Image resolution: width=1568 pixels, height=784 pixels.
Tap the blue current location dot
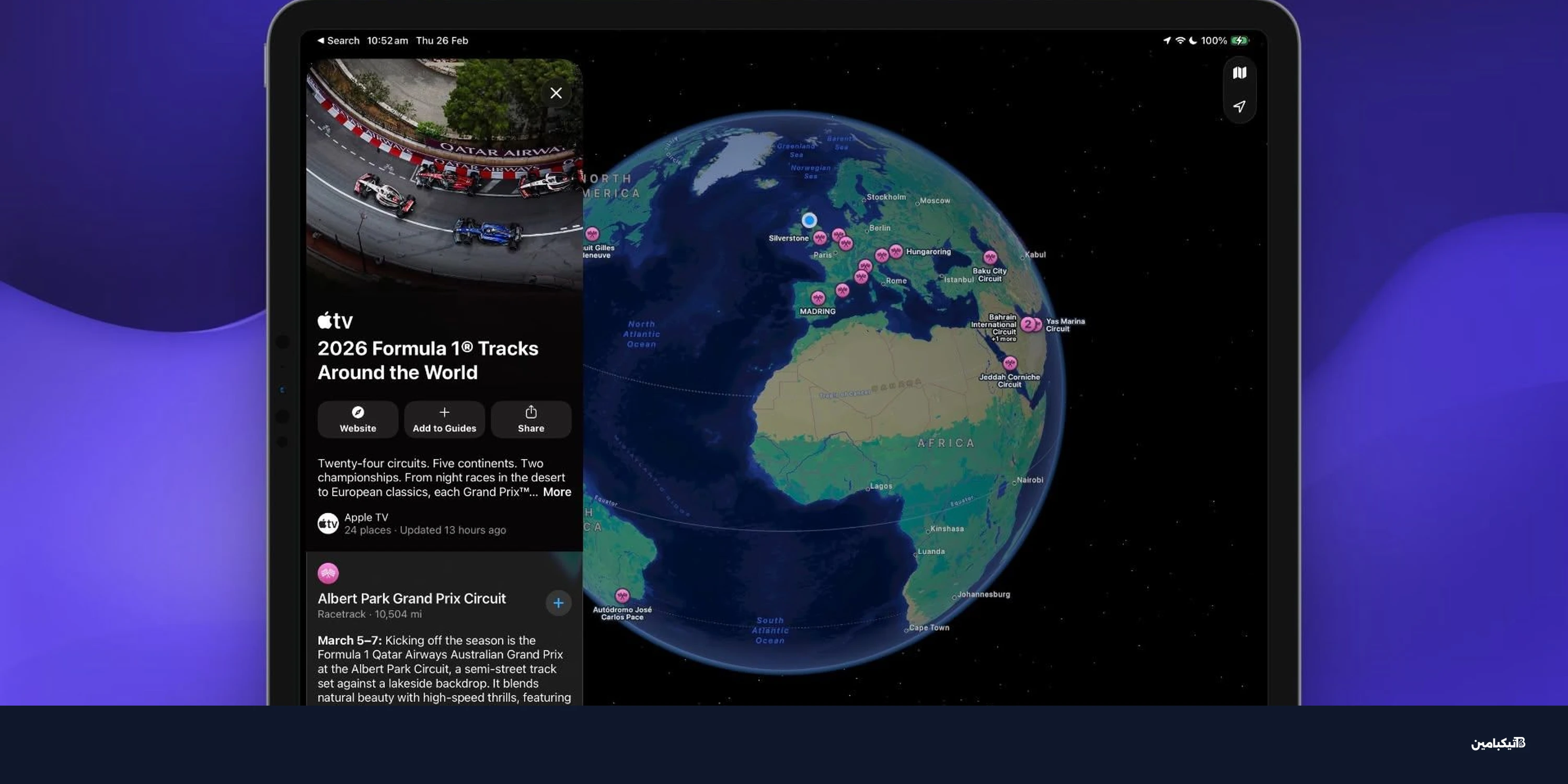coord(809,221)
